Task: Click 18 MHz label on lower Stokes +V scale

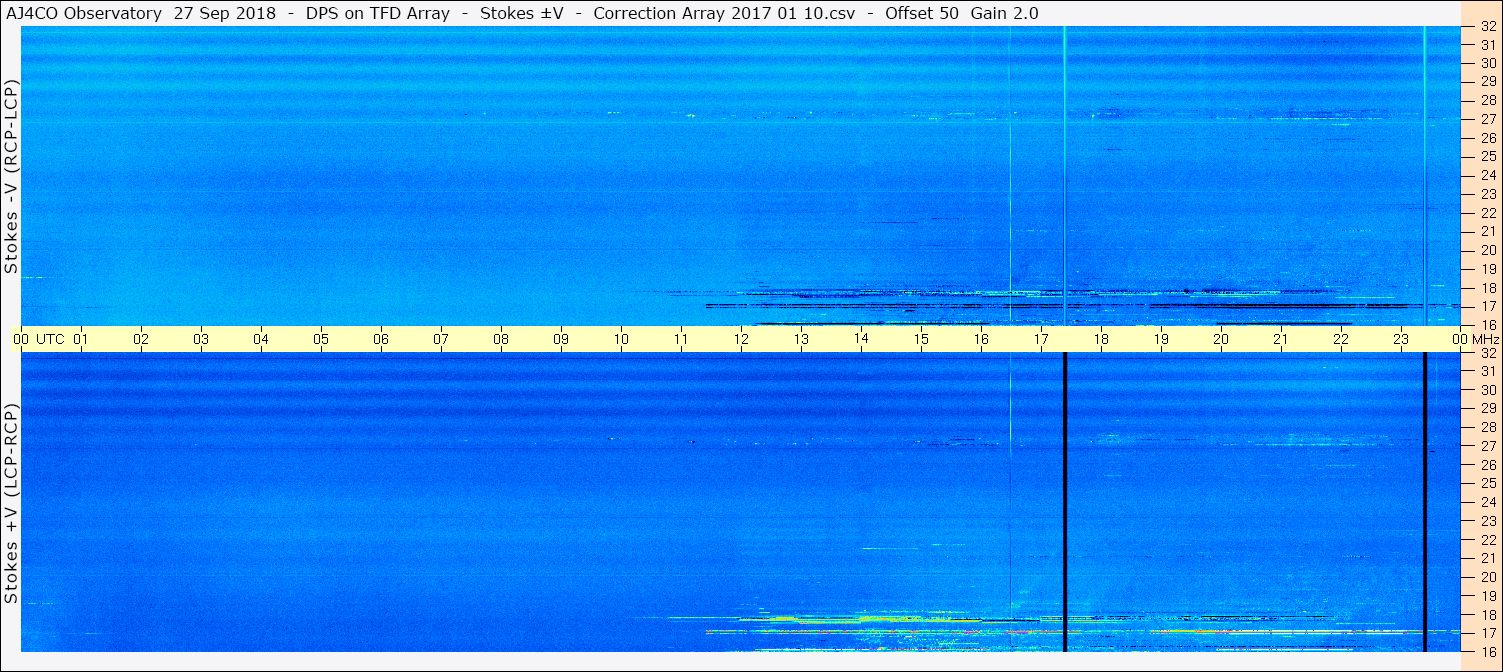Action: pyautogui.click(x=1487, y=614)
